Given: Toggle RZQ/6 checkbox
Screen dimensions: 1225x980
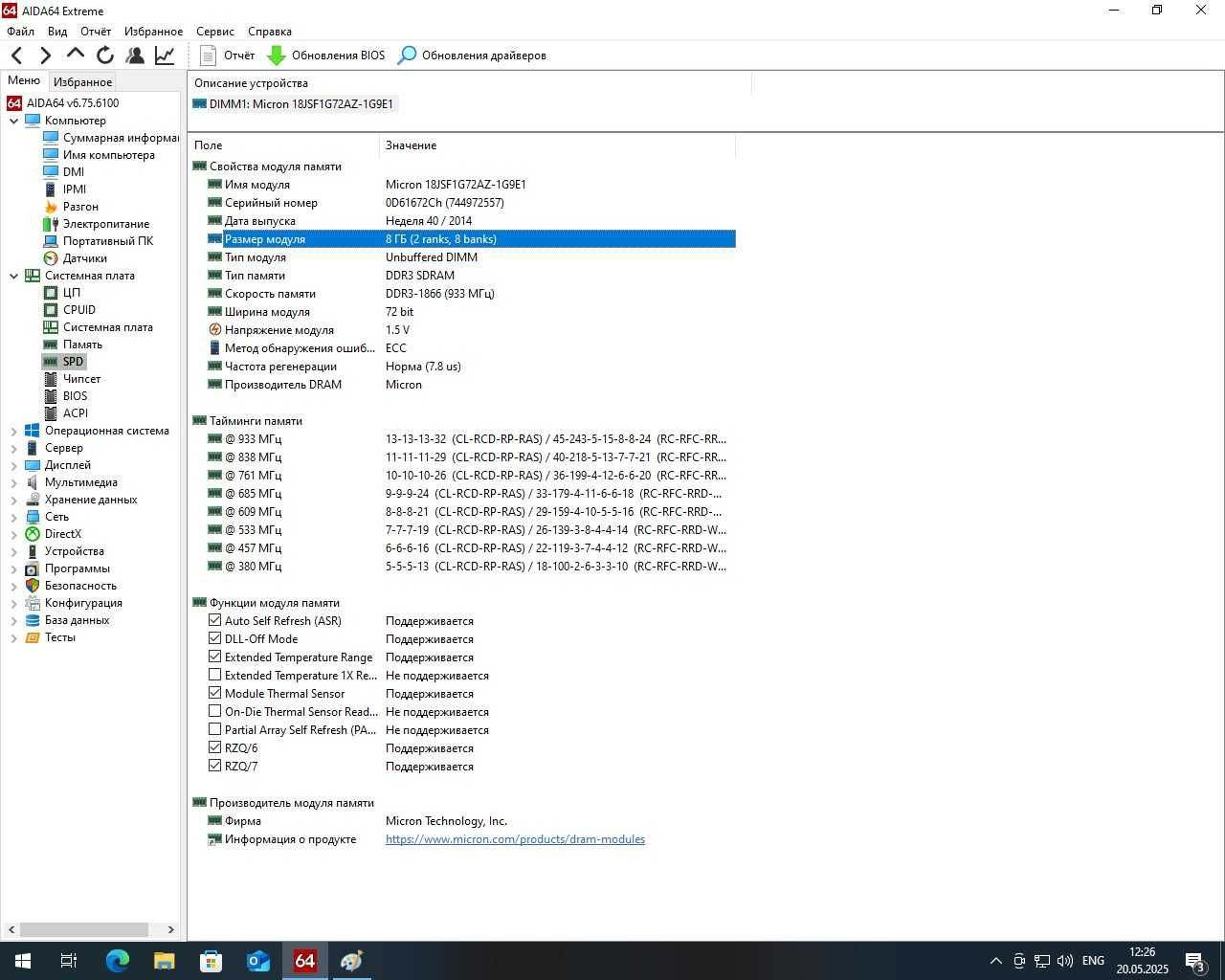Looking at the screenshot, I should tap(214, 747).
